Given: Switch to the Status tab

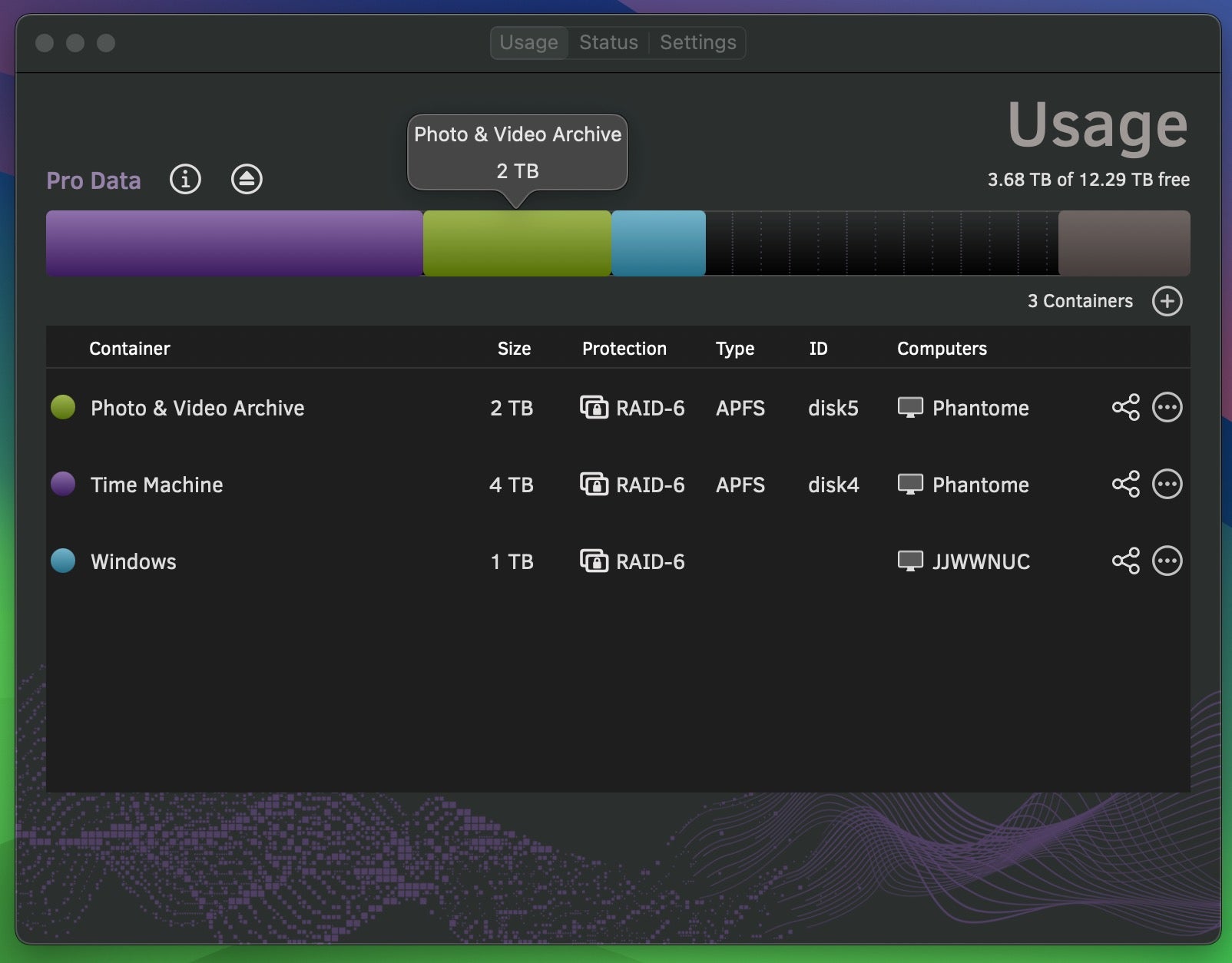Looking at the screenshot, I should click(x=608, y=42).
